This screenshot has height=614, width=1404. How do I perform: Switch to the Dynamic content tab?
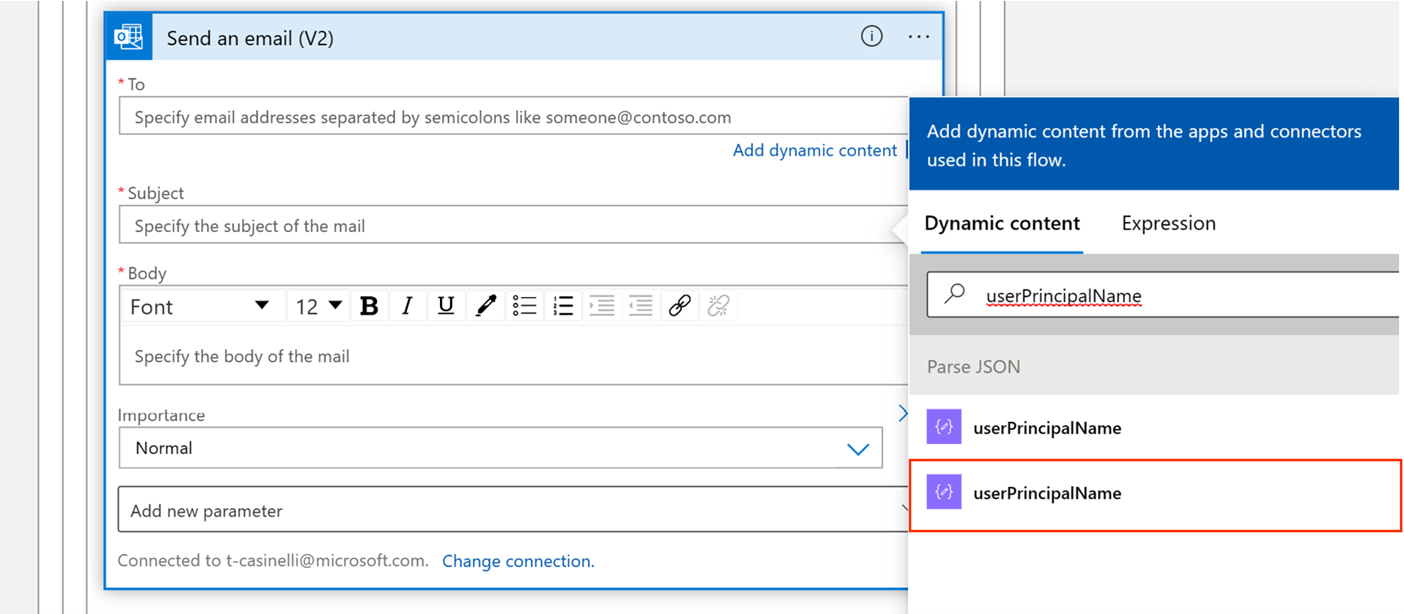pyautogui.click(x=1002, y=223)
